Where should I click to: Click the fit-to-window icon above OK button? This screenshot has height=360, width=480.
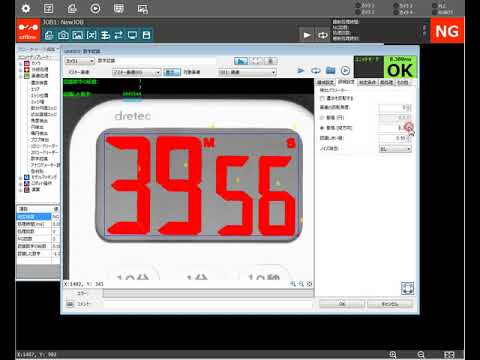point(407,288)
